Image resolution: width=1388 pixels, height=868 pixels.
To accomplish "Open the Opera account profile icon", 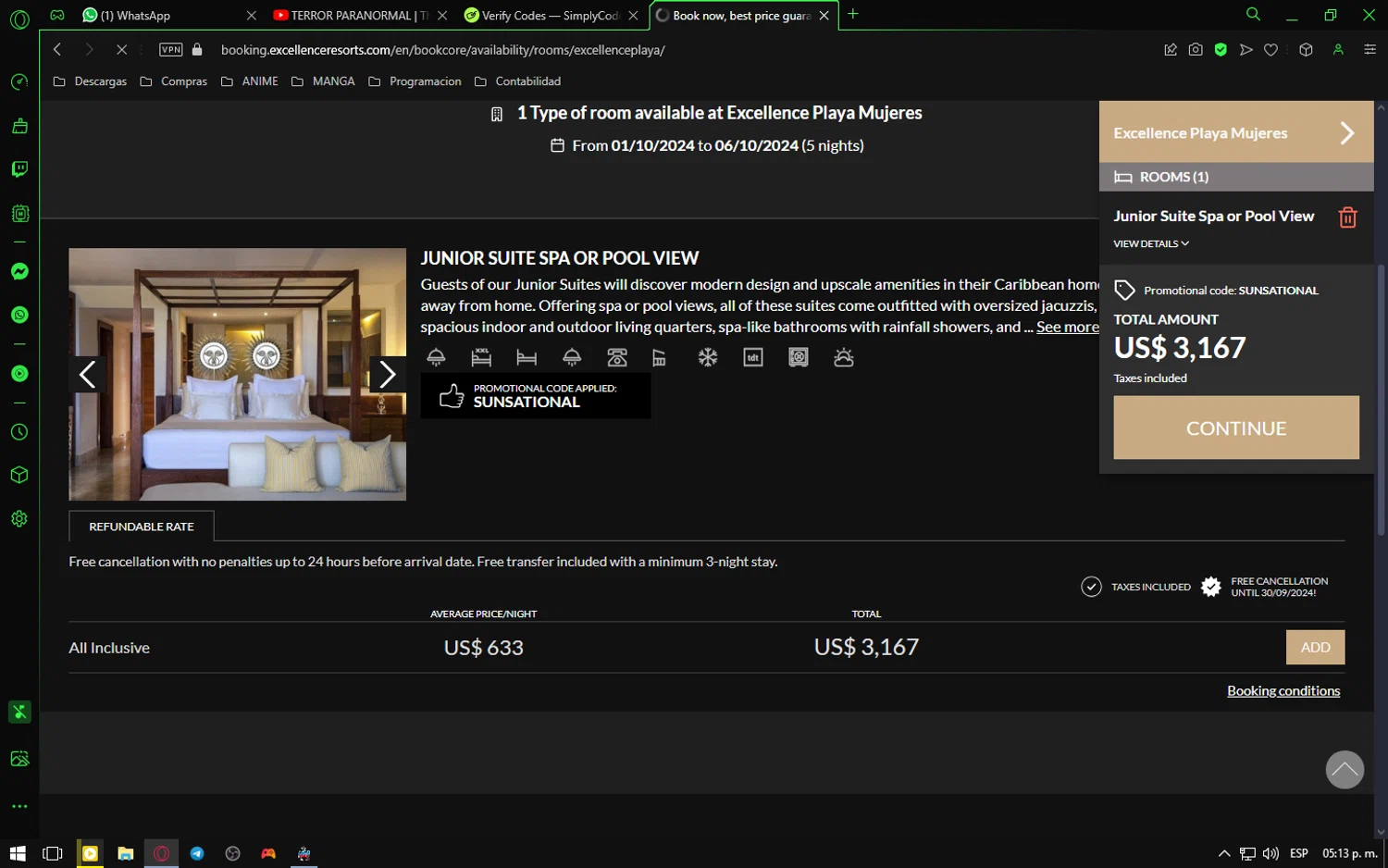I will pos(1338,50).
